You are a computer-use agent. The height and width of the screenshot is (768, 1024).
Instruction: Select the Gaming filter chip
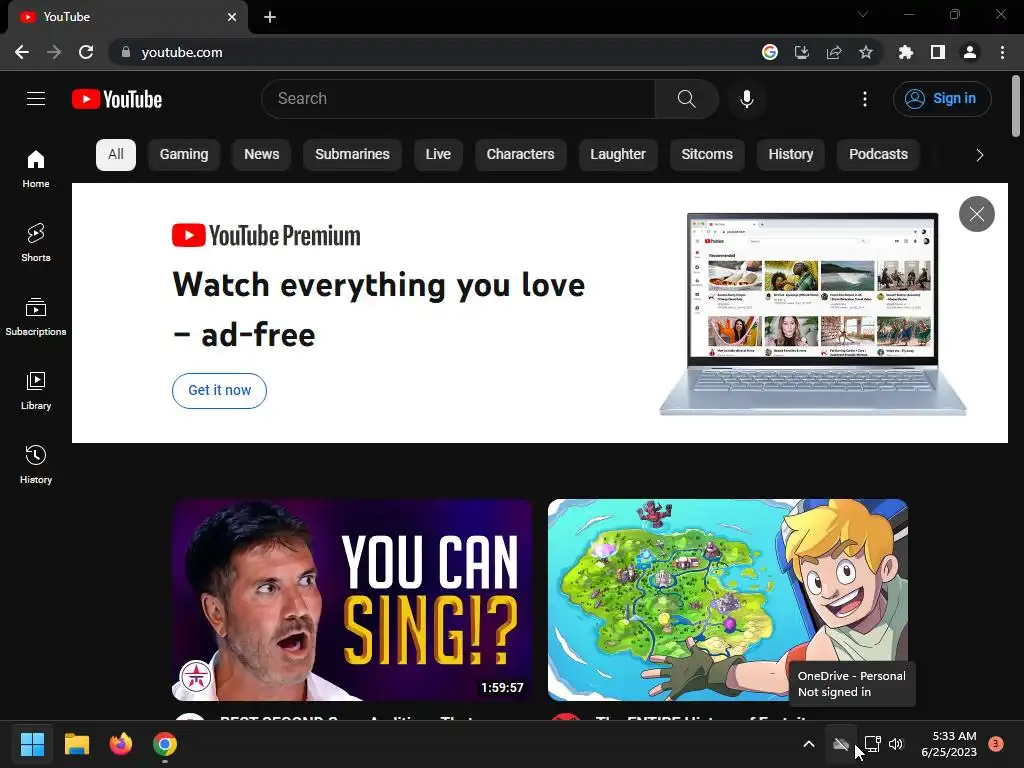pyautogui.click(x=184, y=155)
